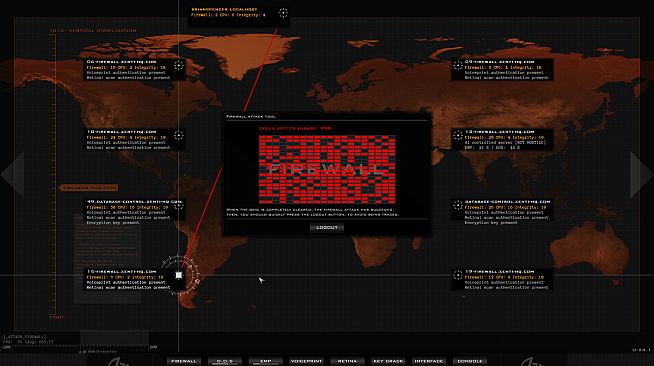Screen dimensions: 654x366
Task: Click the [_ATTACK_FIREWALL] status text at bottom-left
Action: (25, 337)
